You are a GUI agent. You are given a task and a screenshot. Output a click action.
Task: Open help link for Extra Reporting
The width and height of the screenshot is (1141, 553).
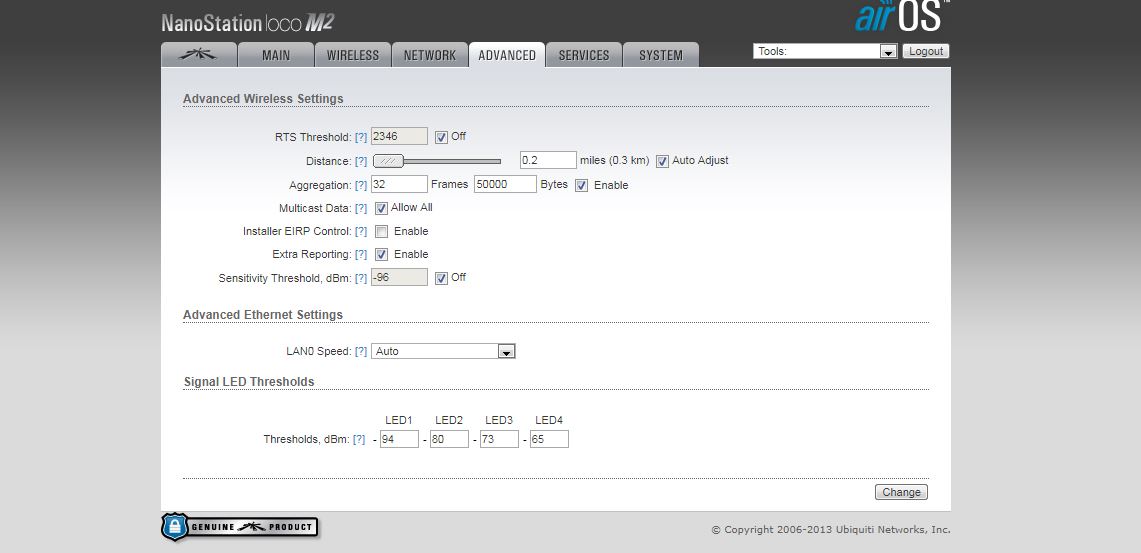click(361, 255)
